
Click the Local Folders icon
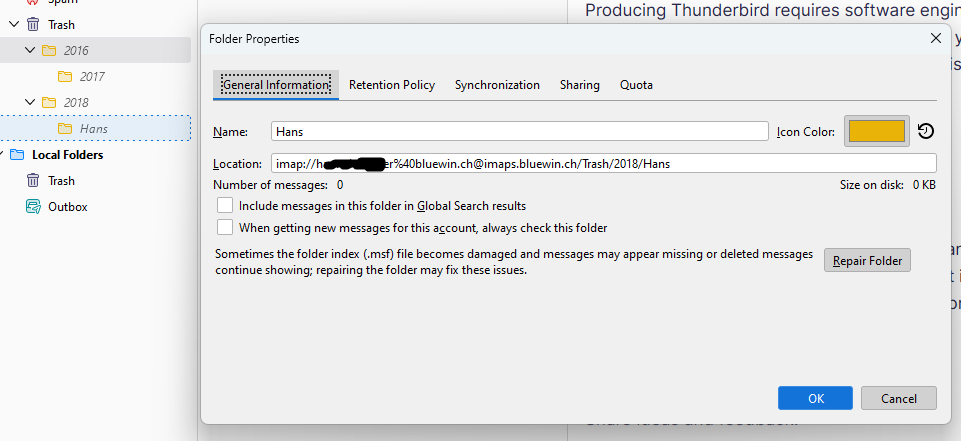point(16,155)
